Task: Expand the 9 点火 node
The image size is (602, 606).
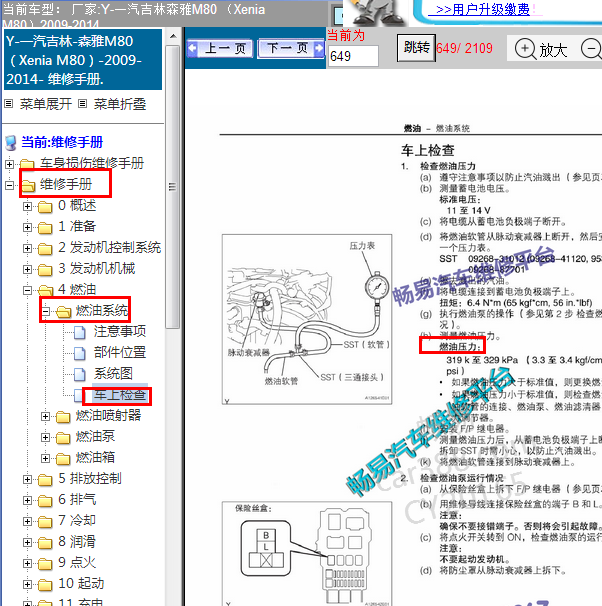Action: pos(27,563)
